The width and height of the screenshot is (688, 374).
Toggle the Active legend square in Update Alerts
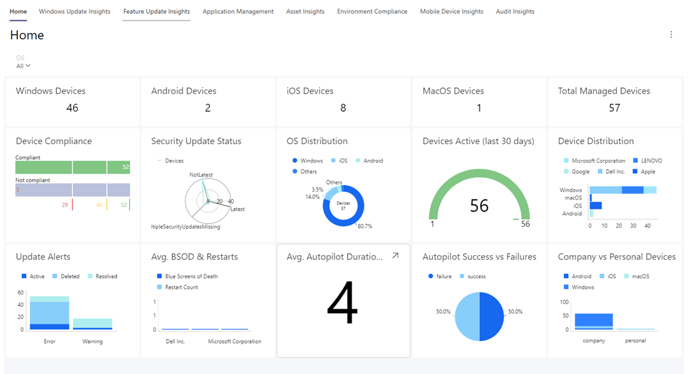coord(24,276)
